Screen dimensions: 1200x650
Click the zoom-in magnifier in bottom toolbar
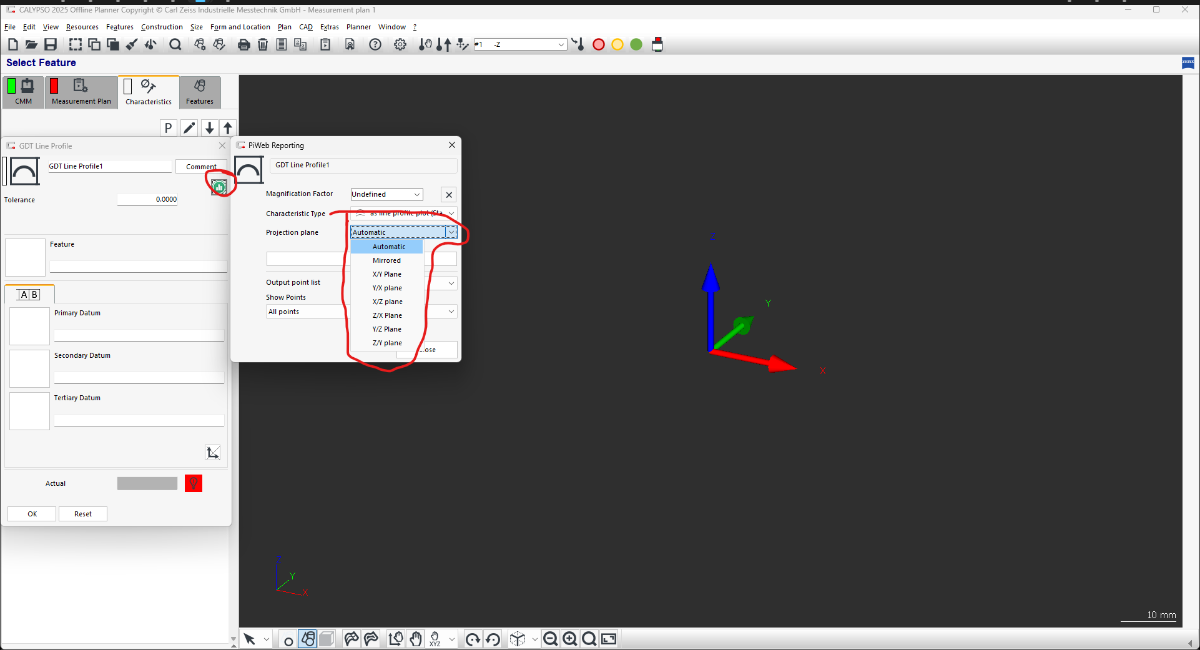(x=569, y=639)
